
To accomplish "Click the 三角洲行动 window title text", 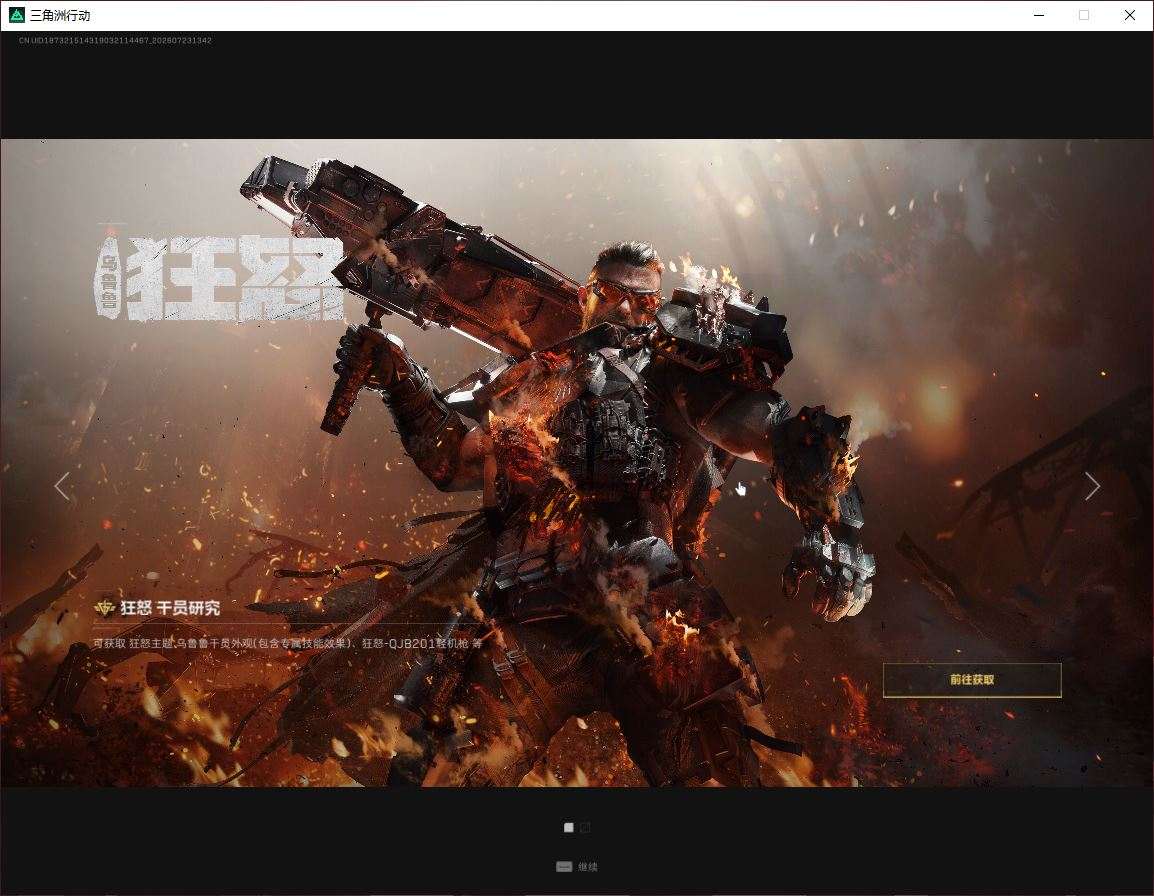I will tap(60, 15).
